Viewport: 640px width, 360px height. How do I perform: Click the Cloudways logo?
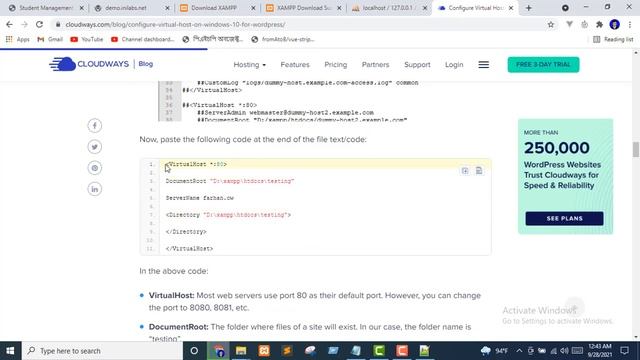(x=89, y=64)
